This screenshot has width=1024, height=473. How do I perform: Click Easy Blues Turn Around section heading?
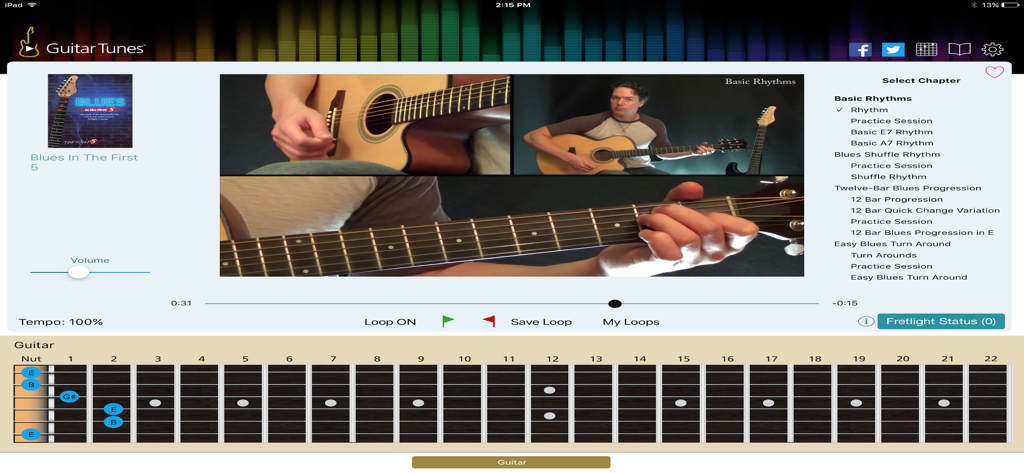click(x=892, y=244)
